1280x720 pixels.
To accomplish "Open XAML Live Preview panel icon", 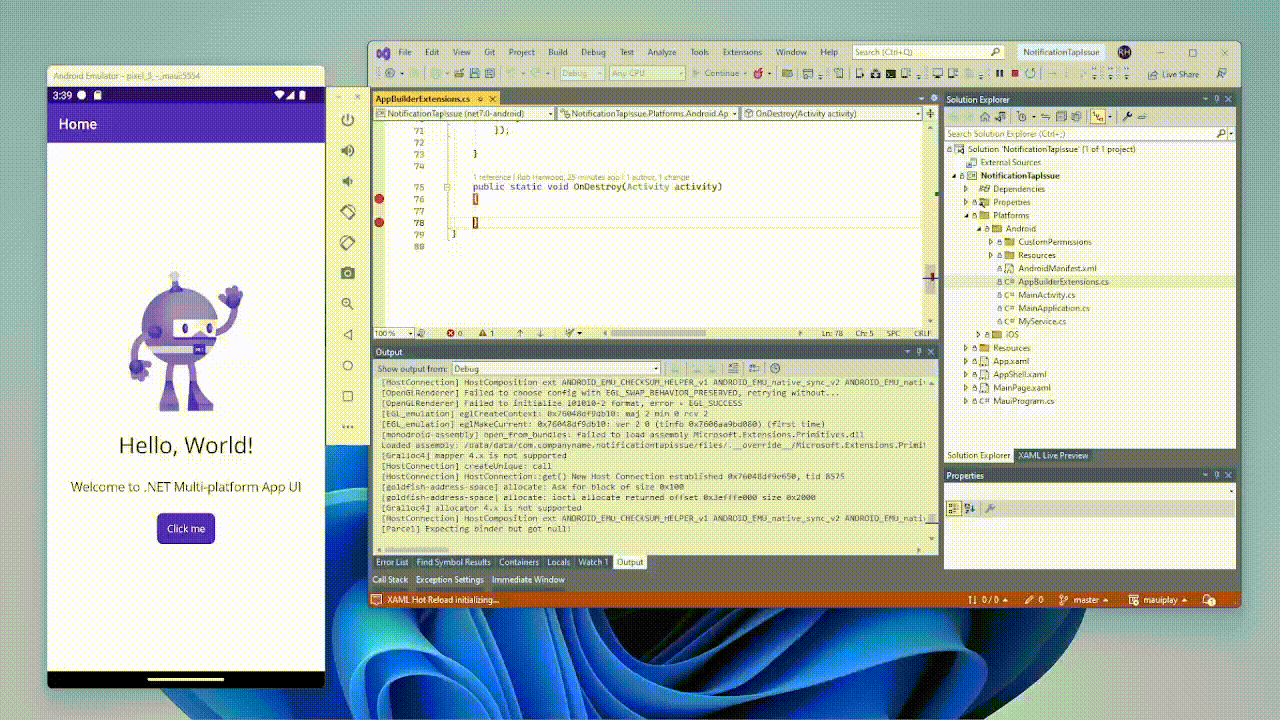I will pyautogui.click(x=1054, y=456).
